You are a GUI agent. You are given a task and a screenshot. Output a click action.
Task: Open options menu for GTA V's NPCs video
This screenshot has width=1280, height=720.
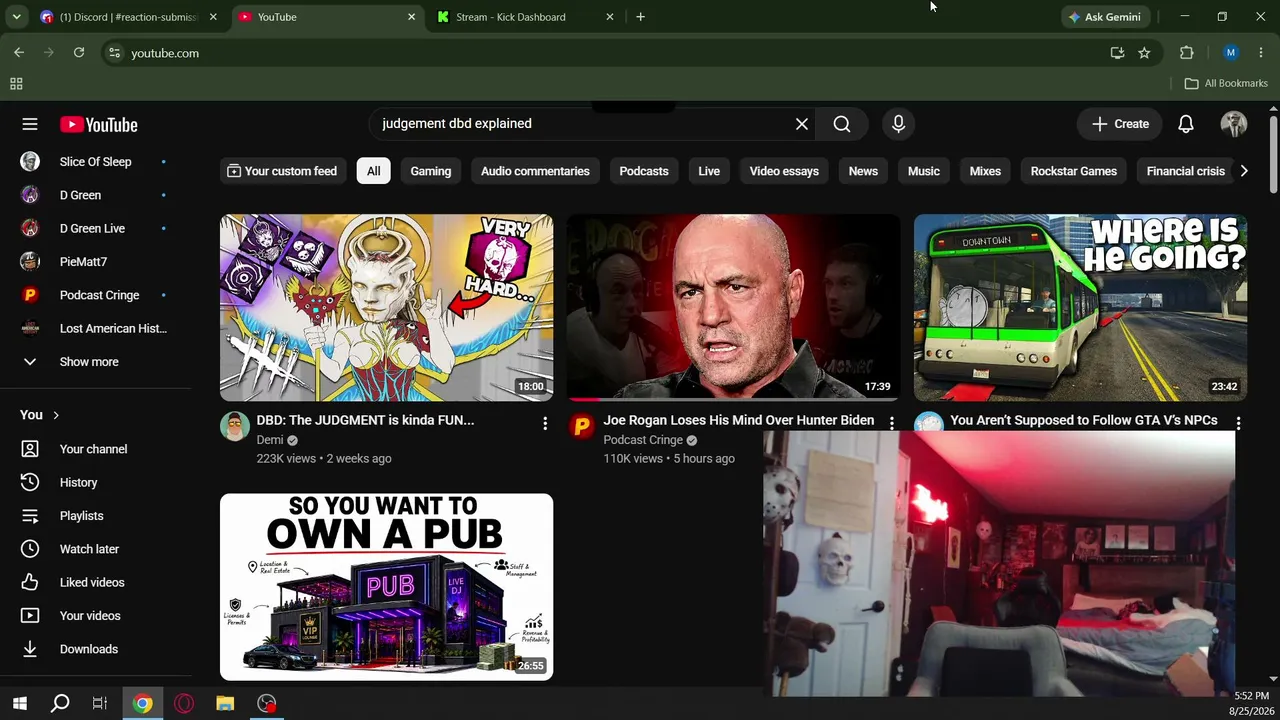[1238, 424]
